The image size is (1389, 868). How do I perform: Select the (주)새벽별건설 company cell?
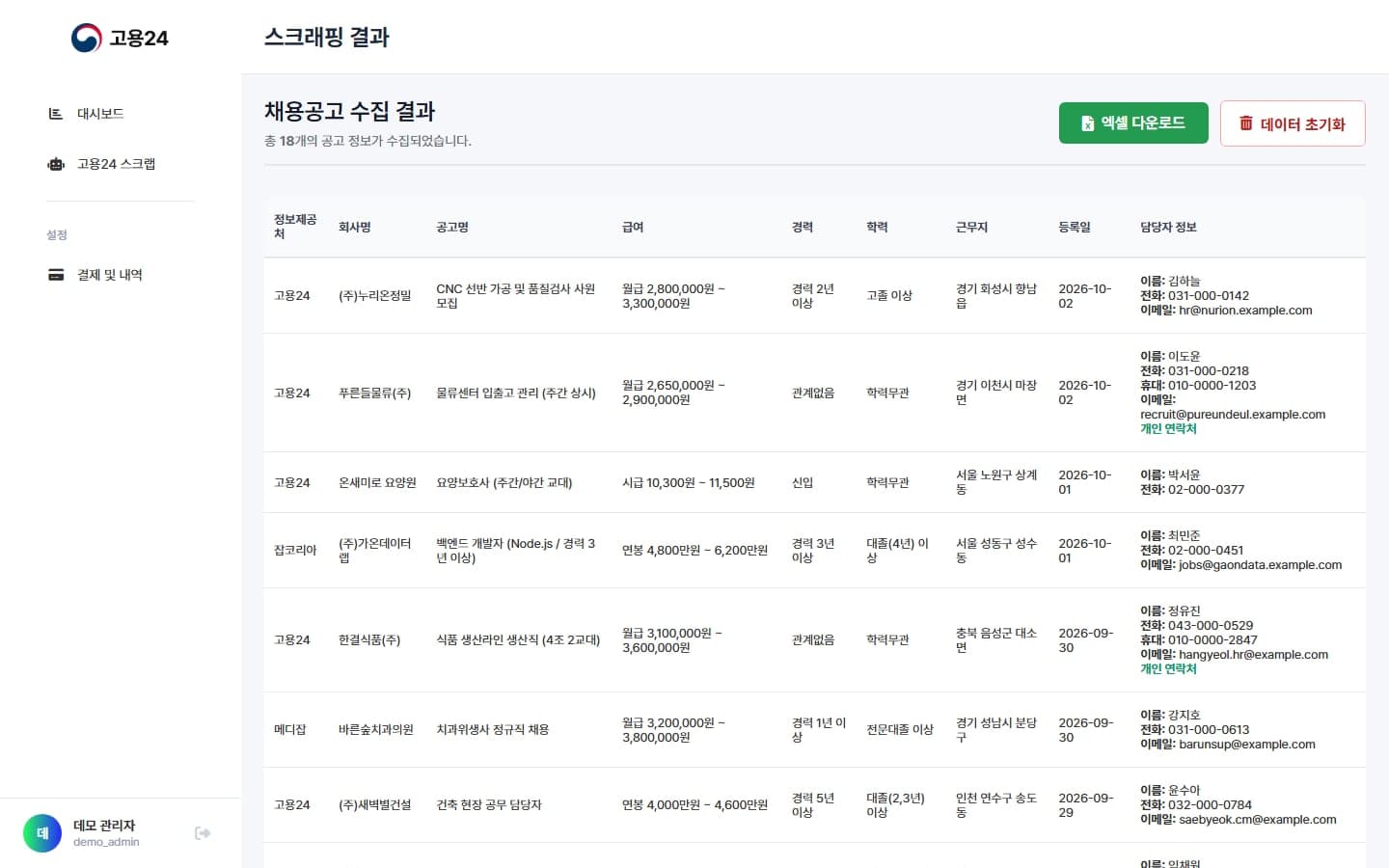tap(375, 805)
